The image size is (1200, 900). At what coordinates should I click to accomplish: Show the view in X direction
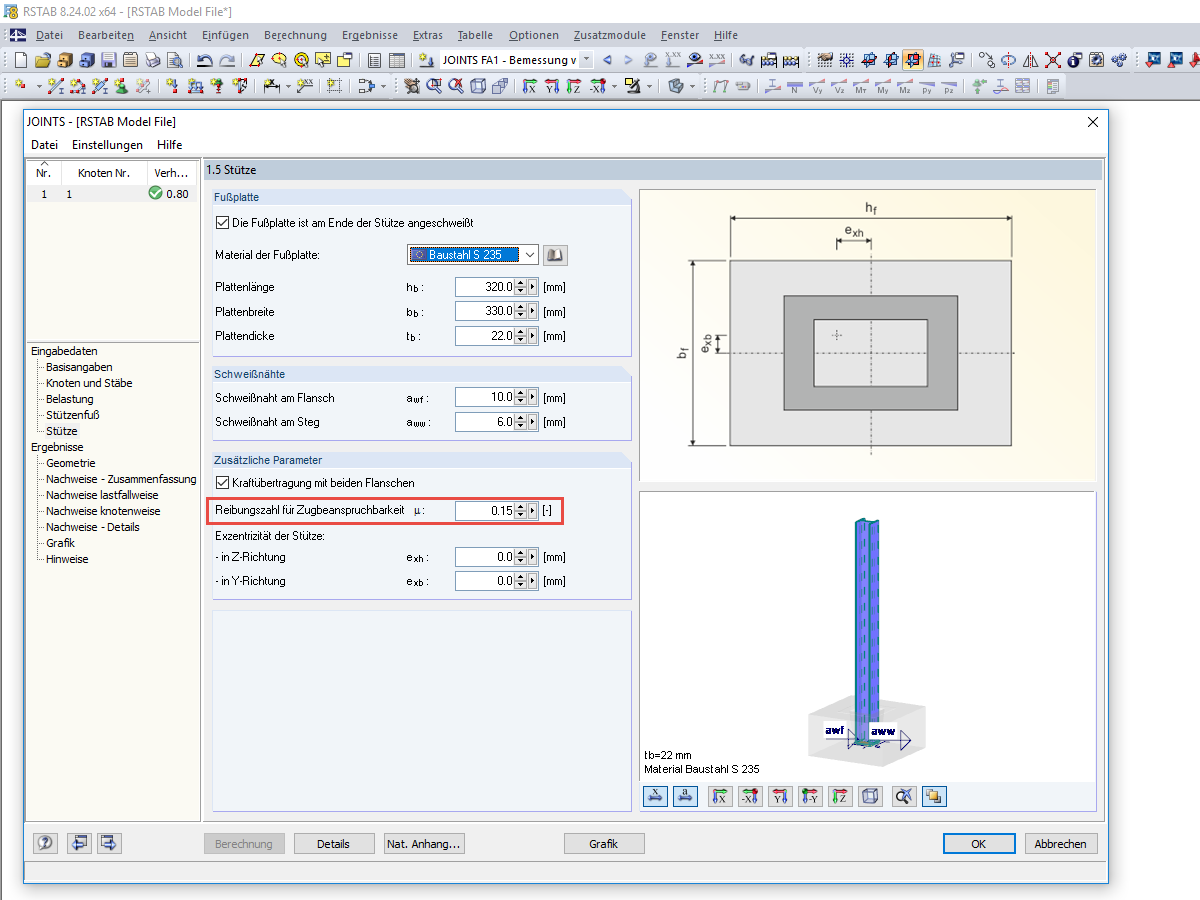[719, 797]
